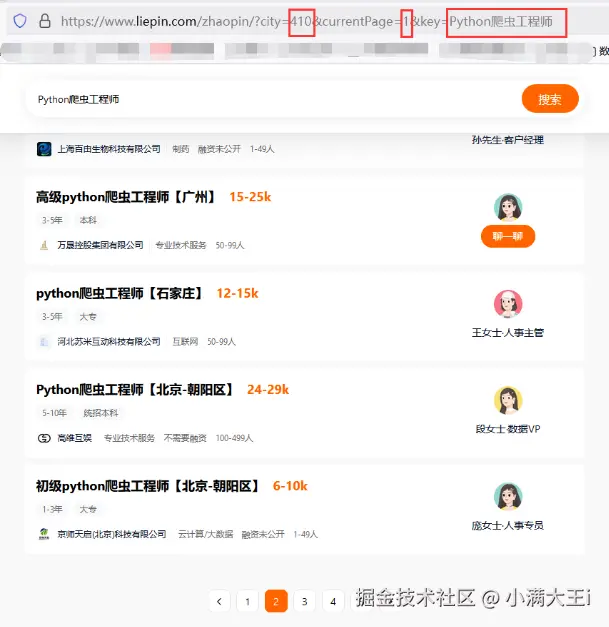Click recruiter name 王女士·人事主管

pyautogui.click(x=508, y=333)
